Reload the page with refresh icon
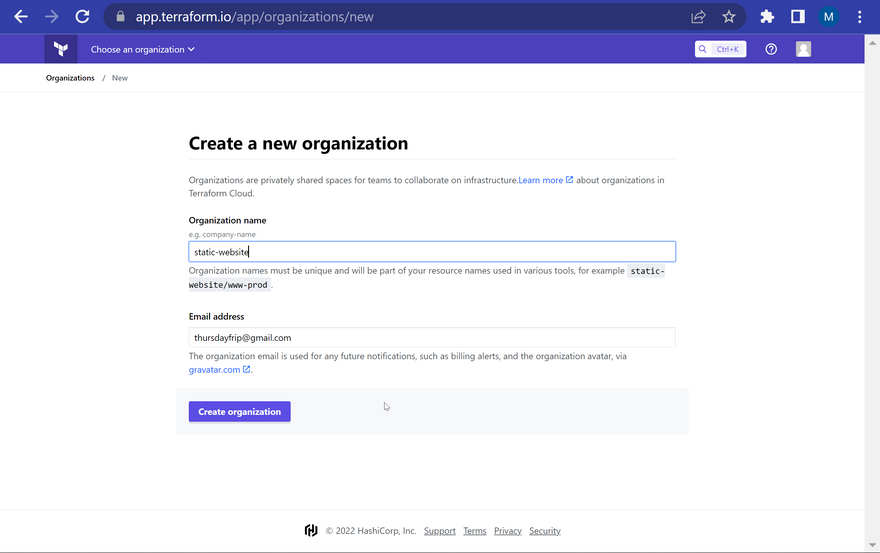The height and width of the screenshot is (553, 880). (82, 17)
